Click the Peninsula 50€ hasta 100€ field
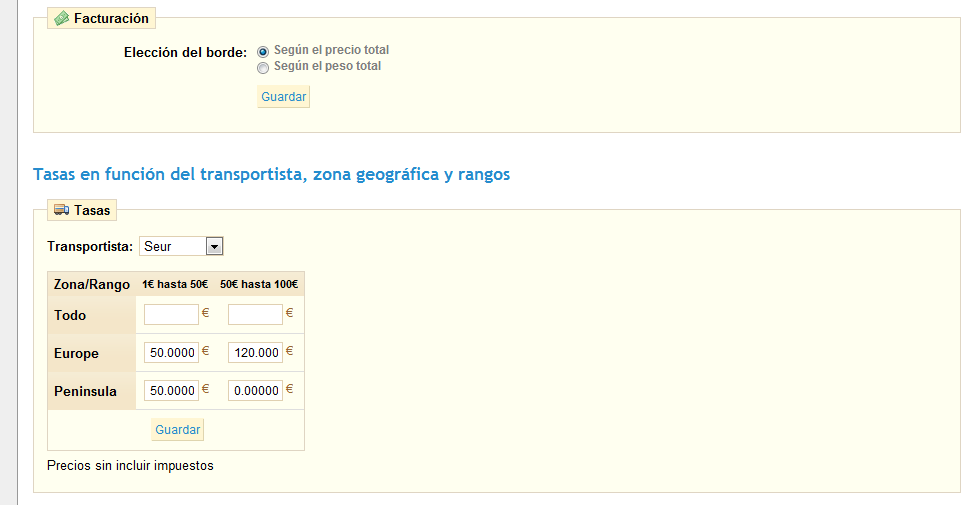 click(255, 391)
